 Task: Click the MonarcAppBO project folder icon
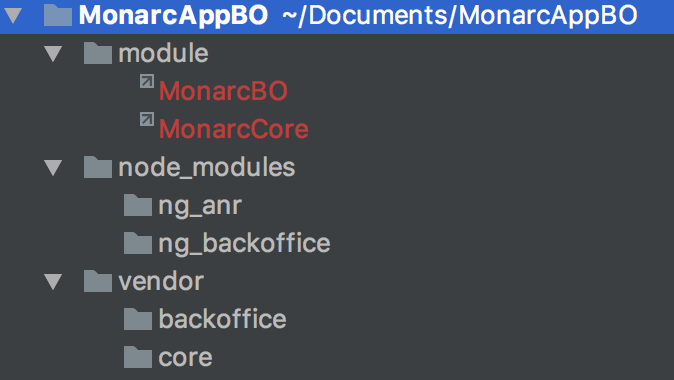[58, 15]
